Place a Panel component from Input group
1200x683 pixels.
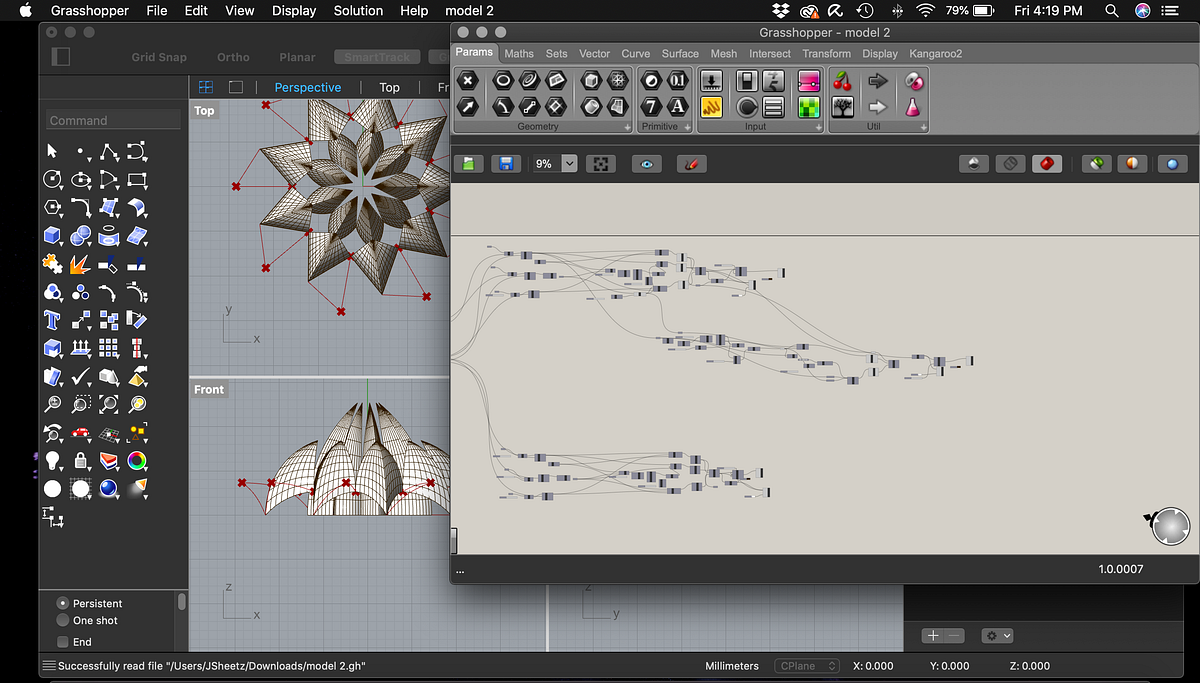coord(772,107)
